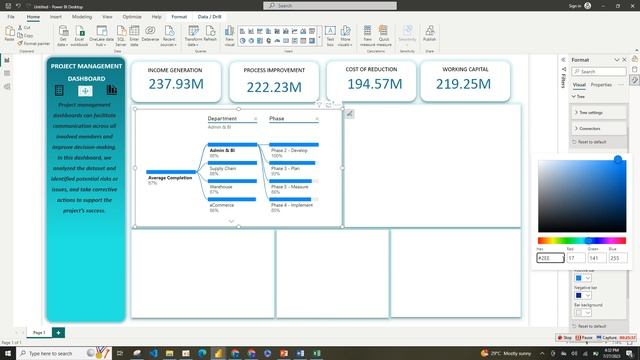Click the highlighted middle icon button on dashboard panel
The image size is (640, 360).
pos(85,91)
